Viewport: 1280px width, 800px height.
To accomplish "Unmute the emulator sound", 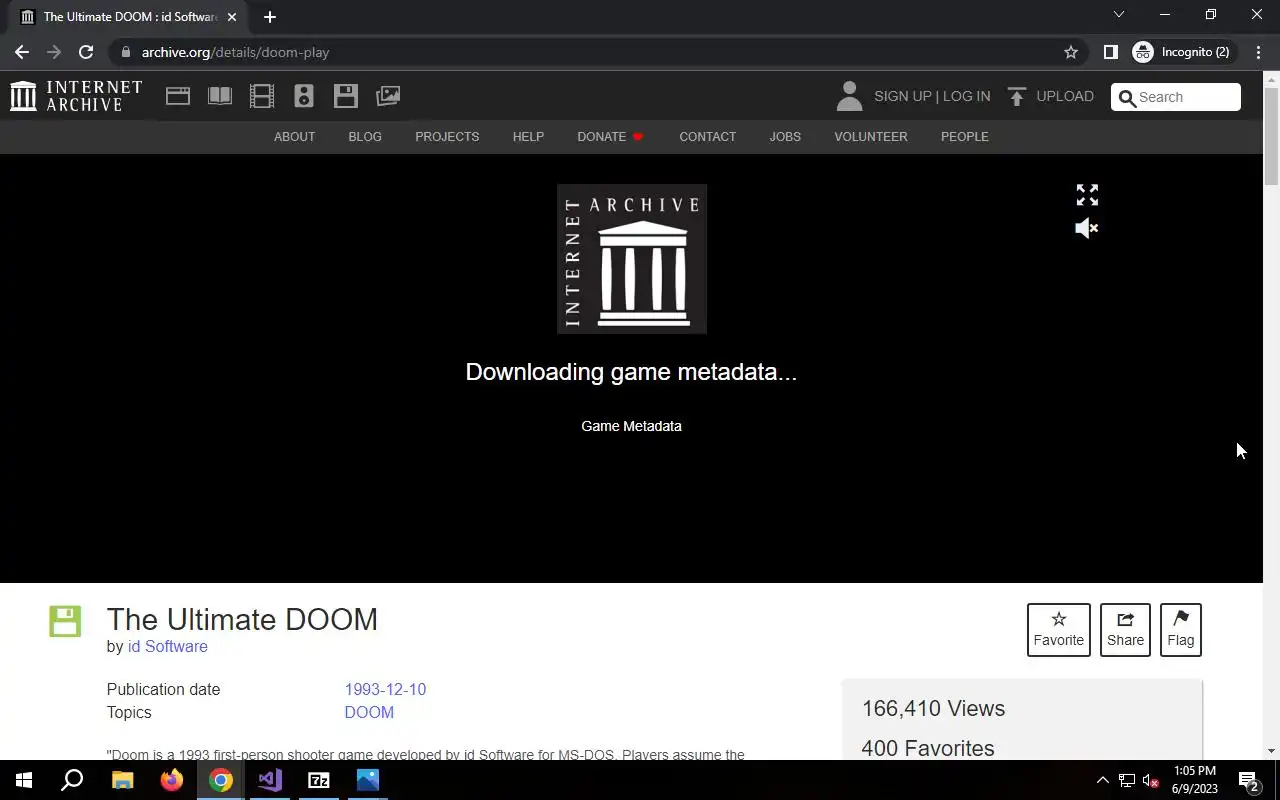I will pyautogui.click(x=1087, y=229).
